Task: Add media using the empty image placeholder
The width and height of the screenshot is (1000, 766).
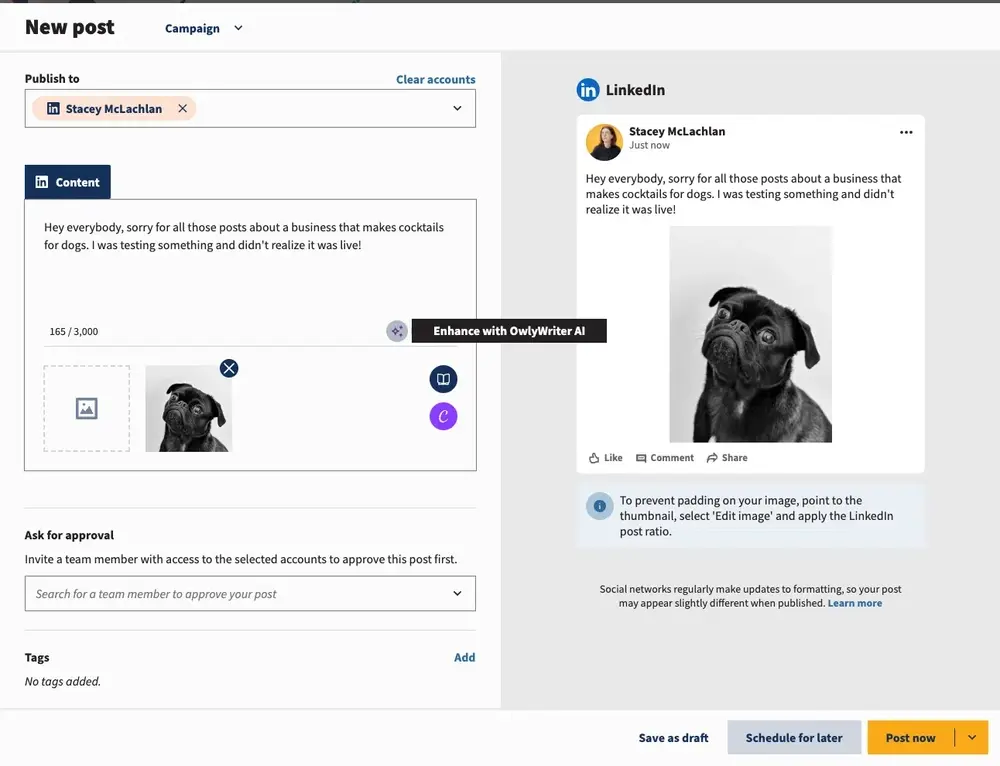Action: pos(87,408)
